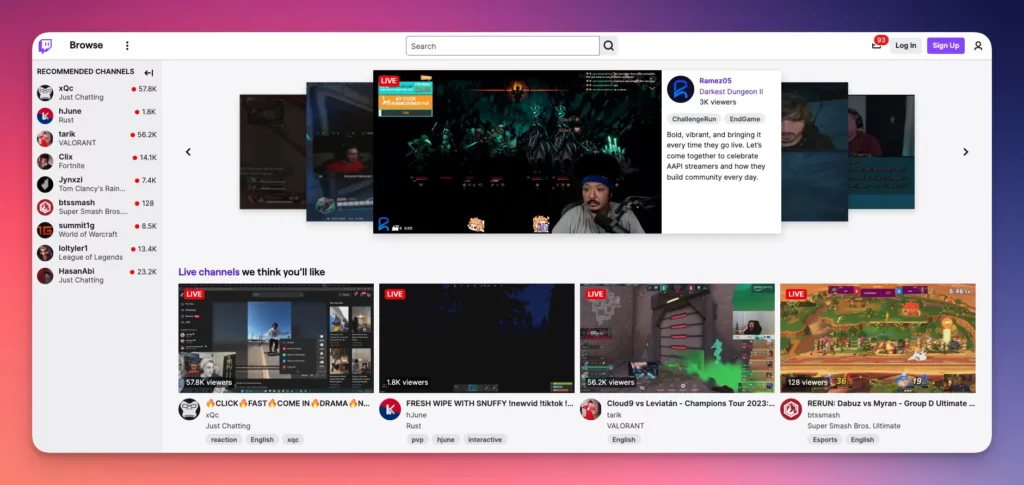Click tarik avatar below stream card
The image size is (1024, 485).
tap(590, 409)
